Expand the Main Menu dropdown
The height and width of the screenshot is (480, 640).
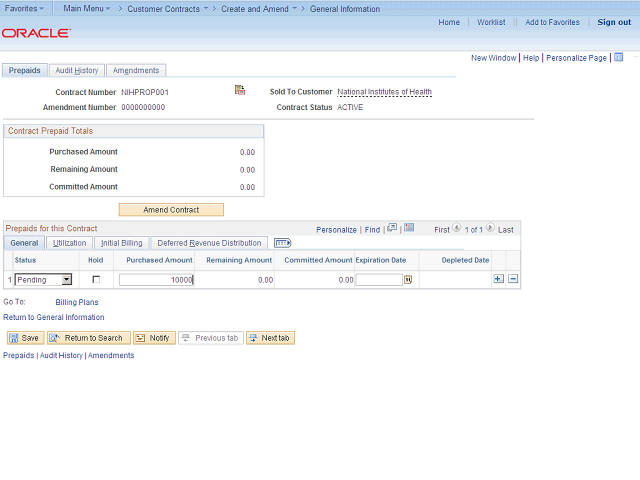point(87,8)
